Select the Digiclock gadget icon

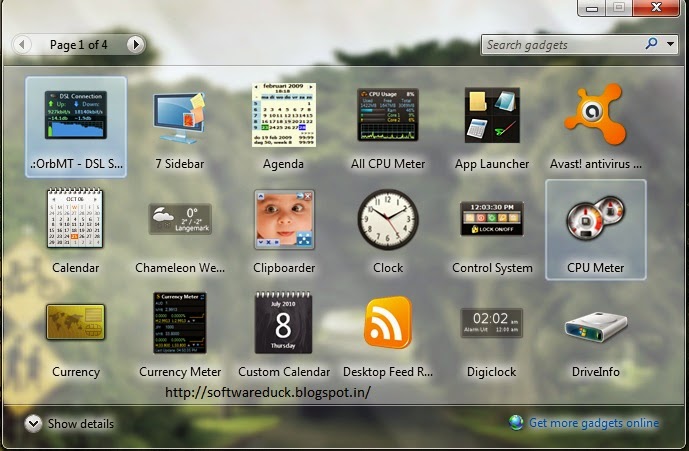pos(492,323)
